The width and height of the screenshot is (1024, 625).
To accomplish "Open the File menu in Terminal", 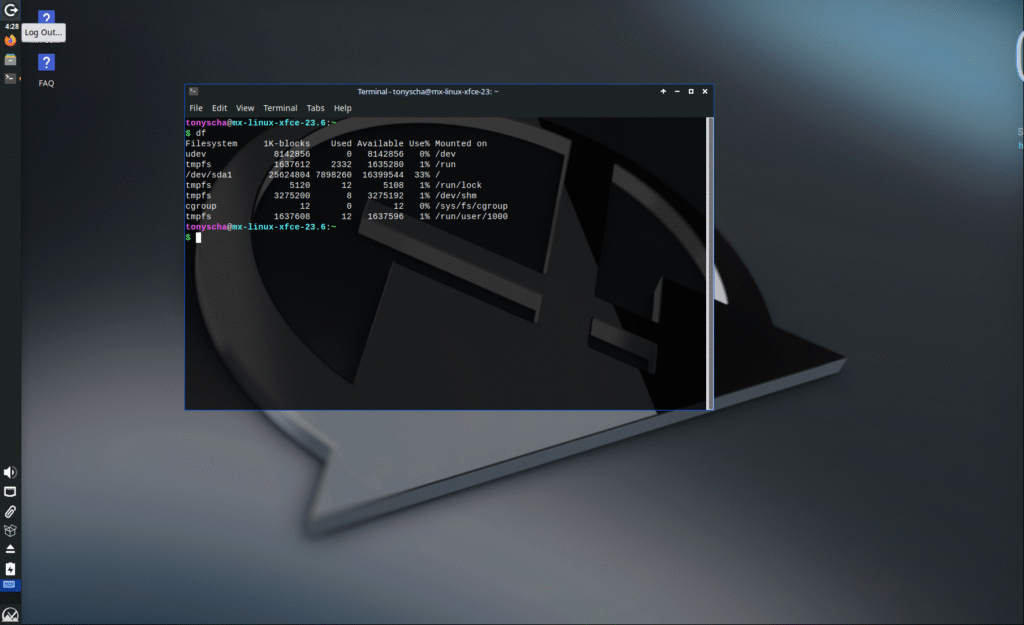I will coord(196,108).
